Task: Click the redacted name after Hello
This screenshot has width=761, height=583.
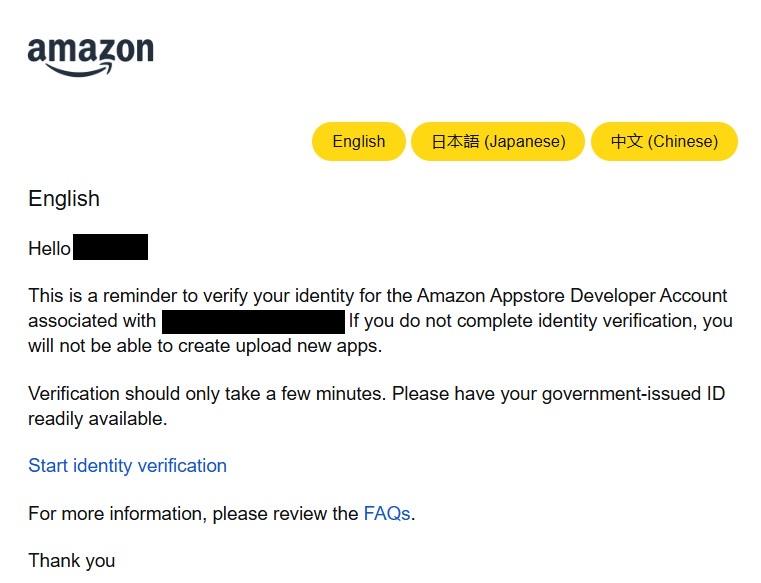Action: [x=110, y=247]
